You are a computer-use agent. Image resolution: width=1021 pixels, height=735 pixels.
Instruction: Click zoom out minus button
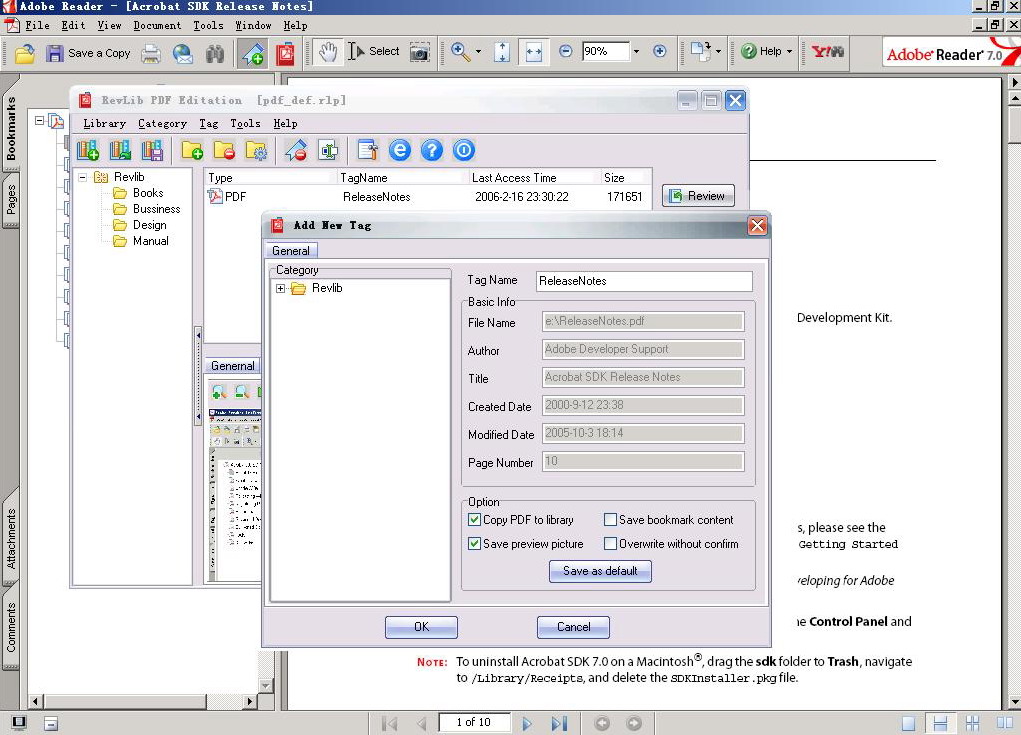click(565, 51)
